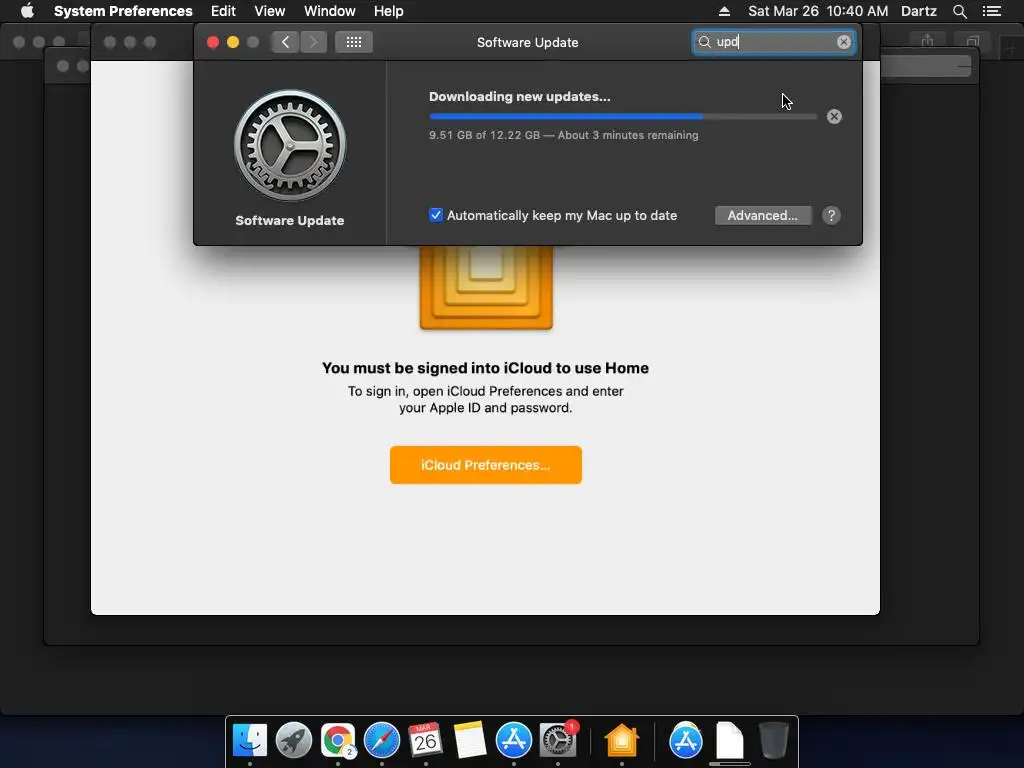
Task: Click the signed into iCloud to use Home message
Action: (485, 368)
